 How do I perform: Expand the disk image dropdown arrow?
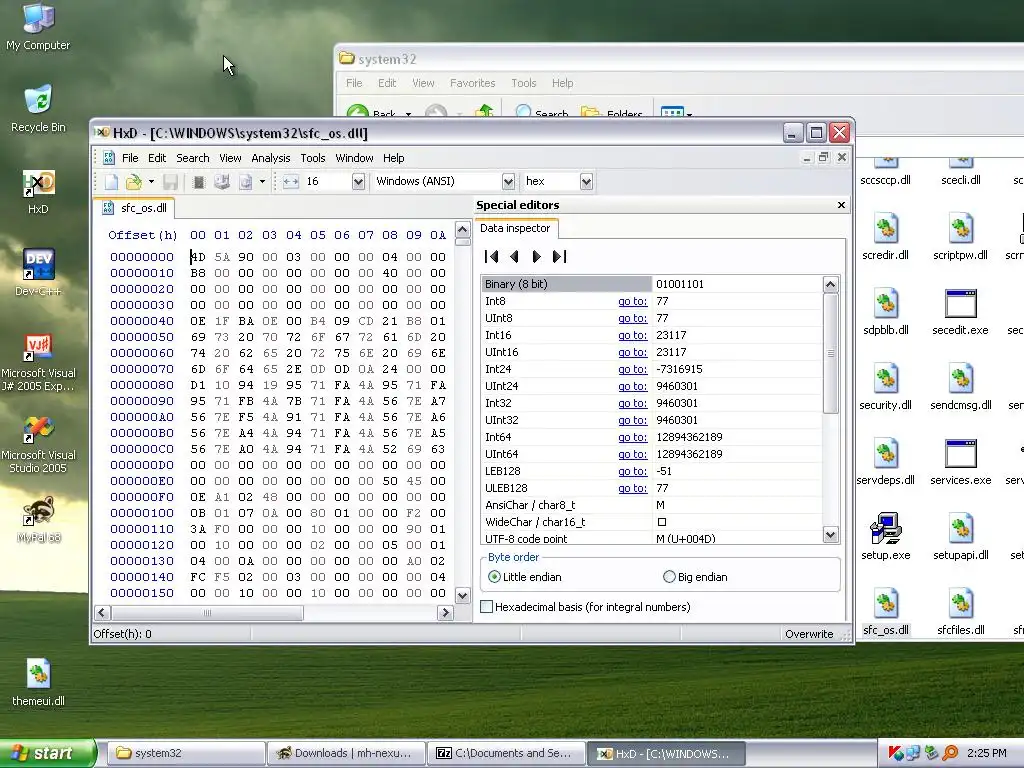click(262, 182)
